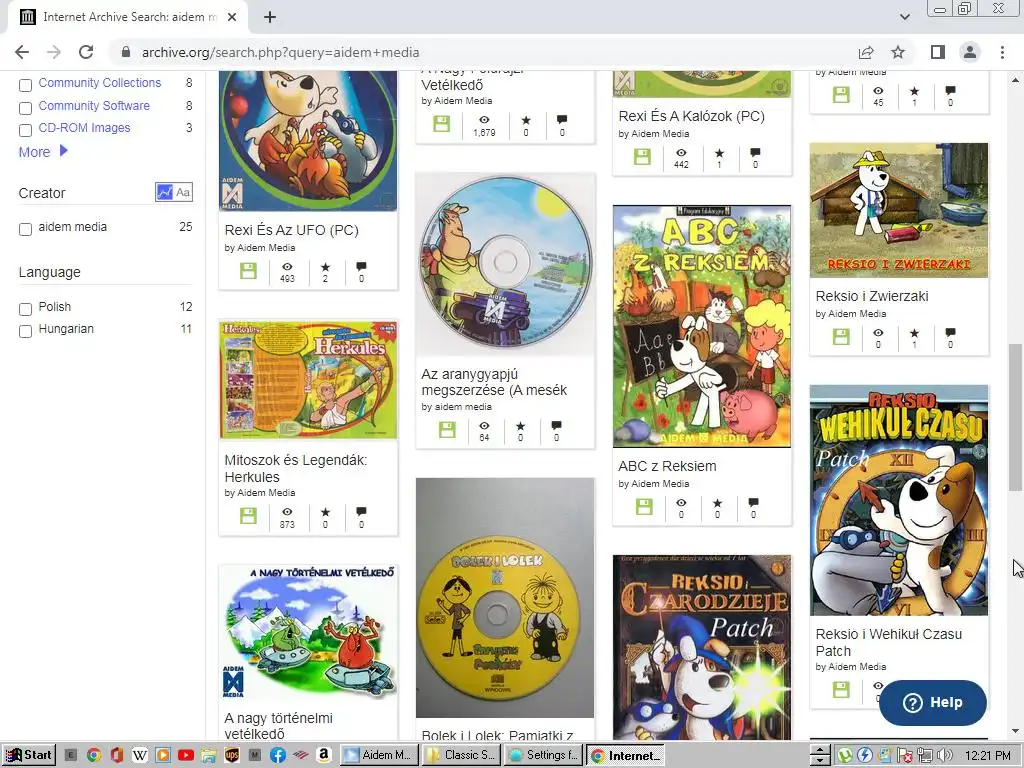Open the CD-ROM Images link

pyautogui.click(x=84, y=127)
